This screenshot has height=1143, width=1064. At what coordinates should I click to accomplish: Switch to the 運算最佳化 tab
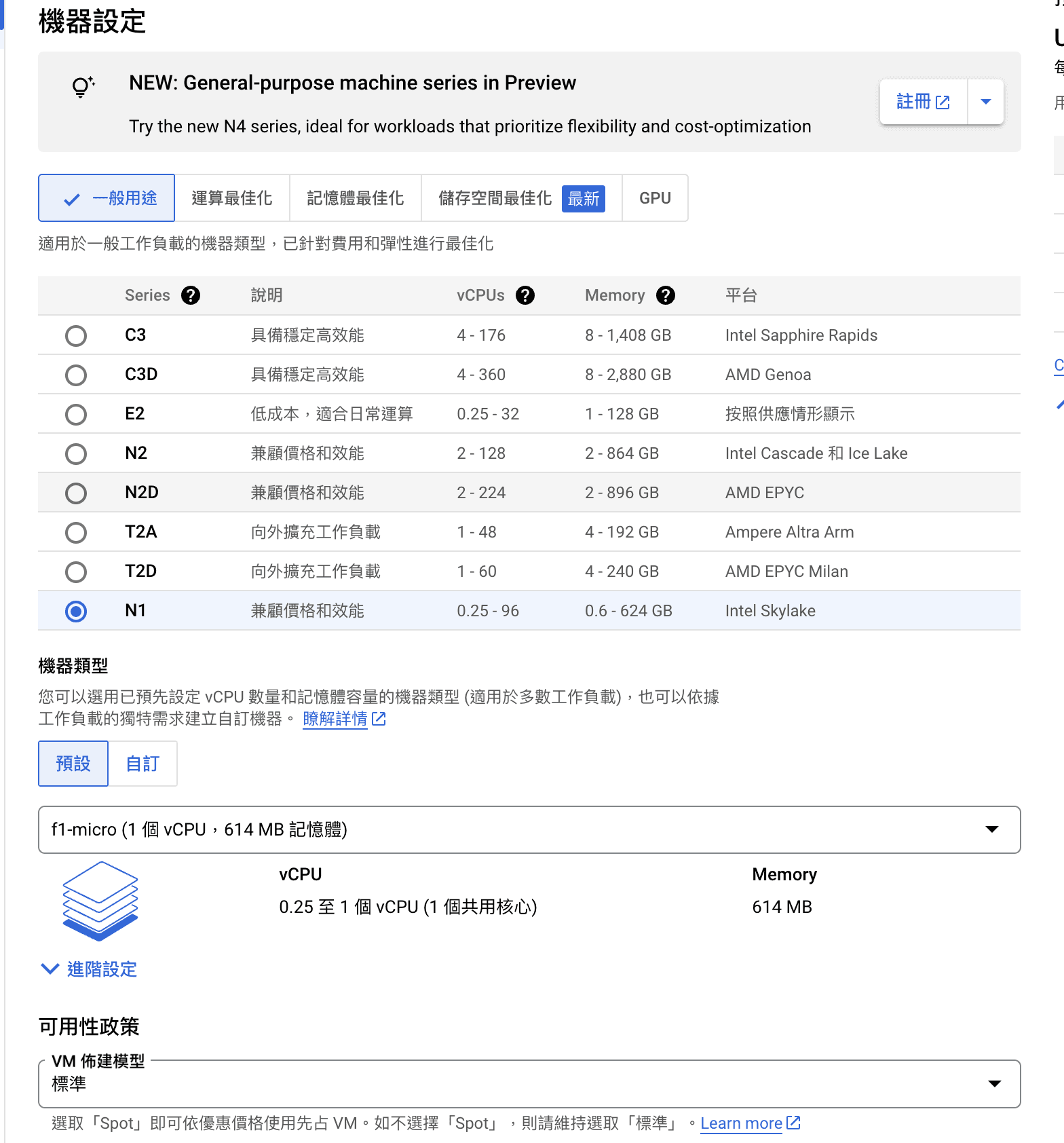pyautogui.click(x=232, y=198)
